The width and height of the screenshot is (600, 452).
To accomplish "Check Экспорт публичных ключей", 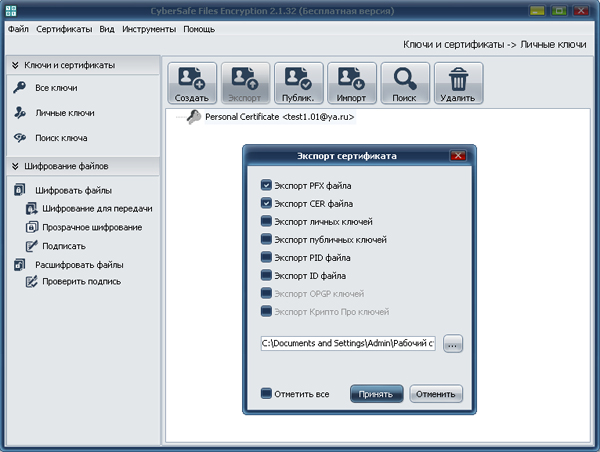I will coord(266,239).
